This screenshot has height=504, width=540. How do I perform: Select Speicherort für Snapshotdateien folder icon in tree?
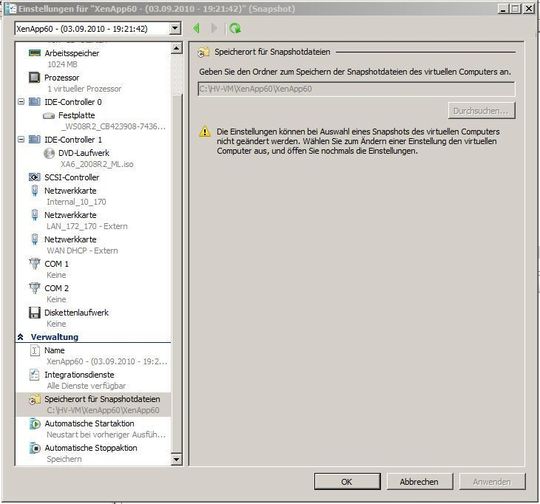point(34,399)
